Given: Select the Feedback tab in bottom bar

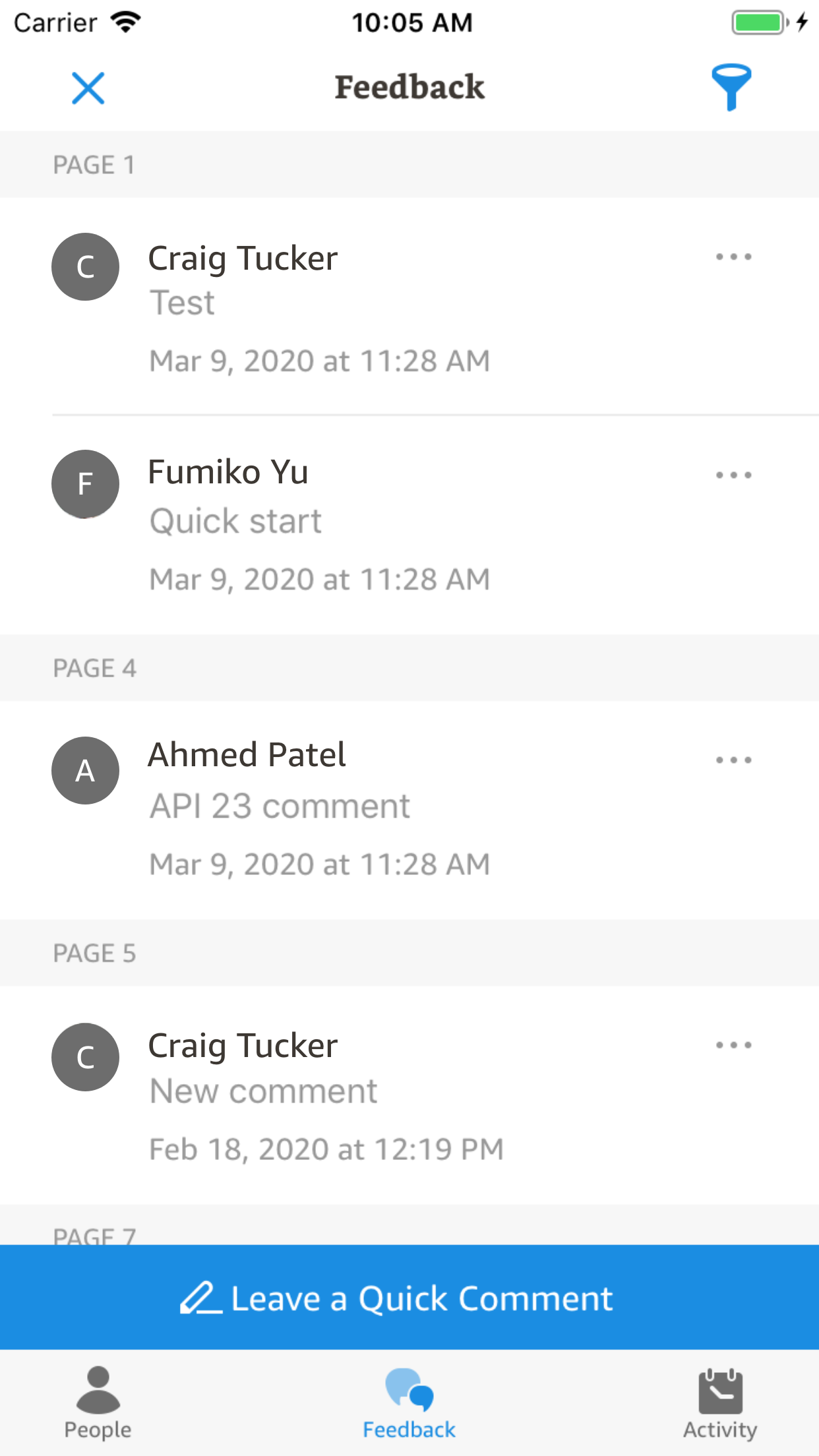Looking at the screenshot, I should [x=409, y=1402].
